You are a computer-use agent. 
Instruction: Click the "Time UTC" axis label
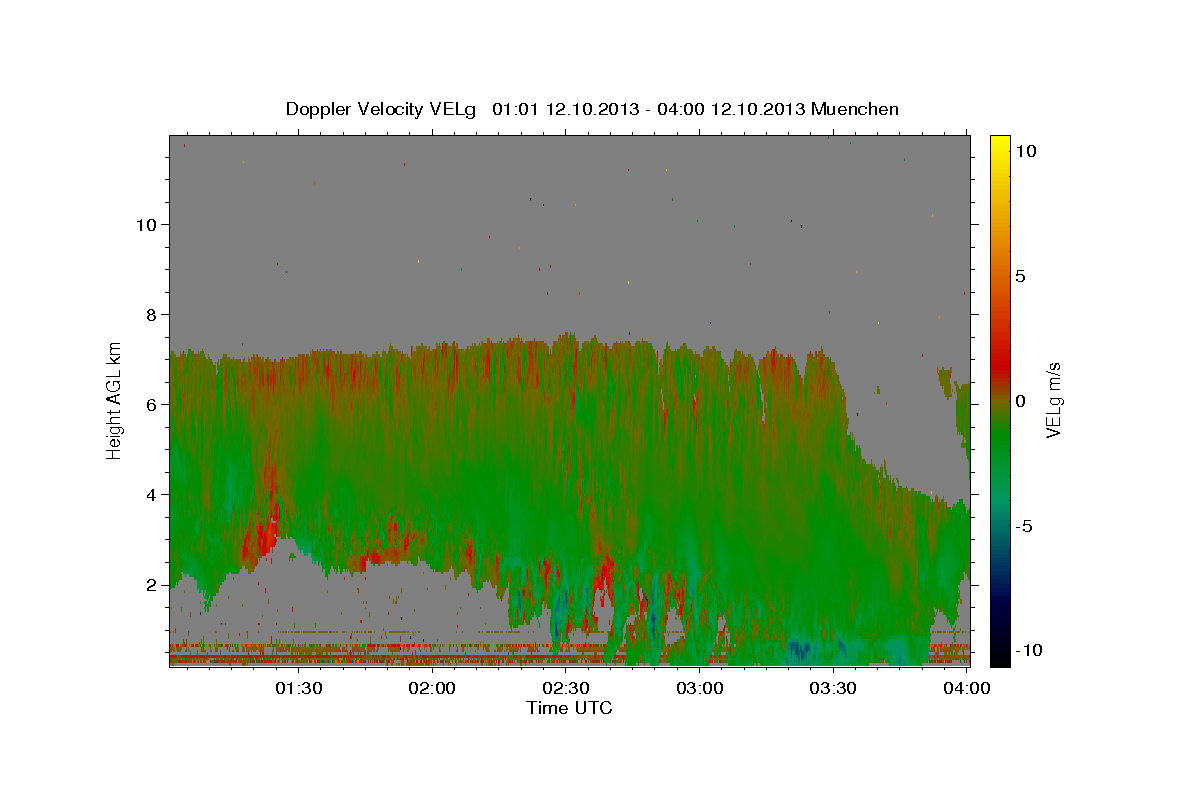point(569,708)
